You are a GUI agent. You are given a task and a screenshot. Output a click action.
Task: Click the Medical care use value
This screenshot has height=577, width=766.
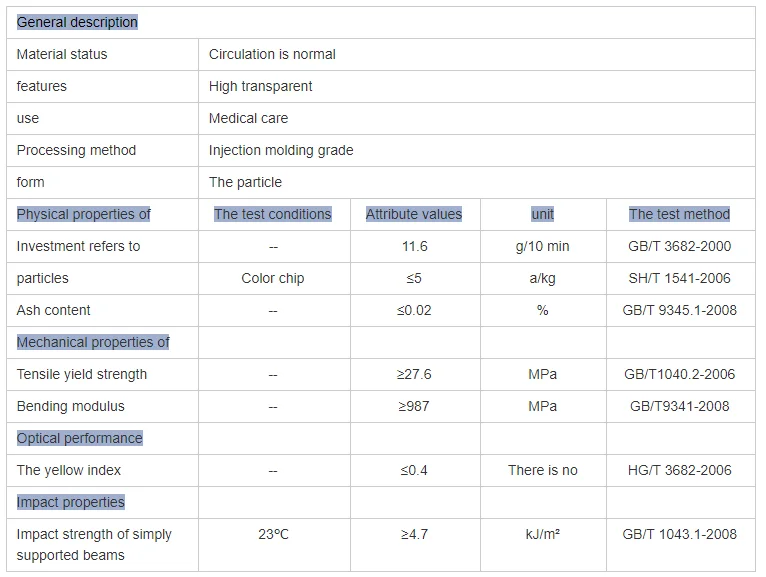[x=248, y=118]
